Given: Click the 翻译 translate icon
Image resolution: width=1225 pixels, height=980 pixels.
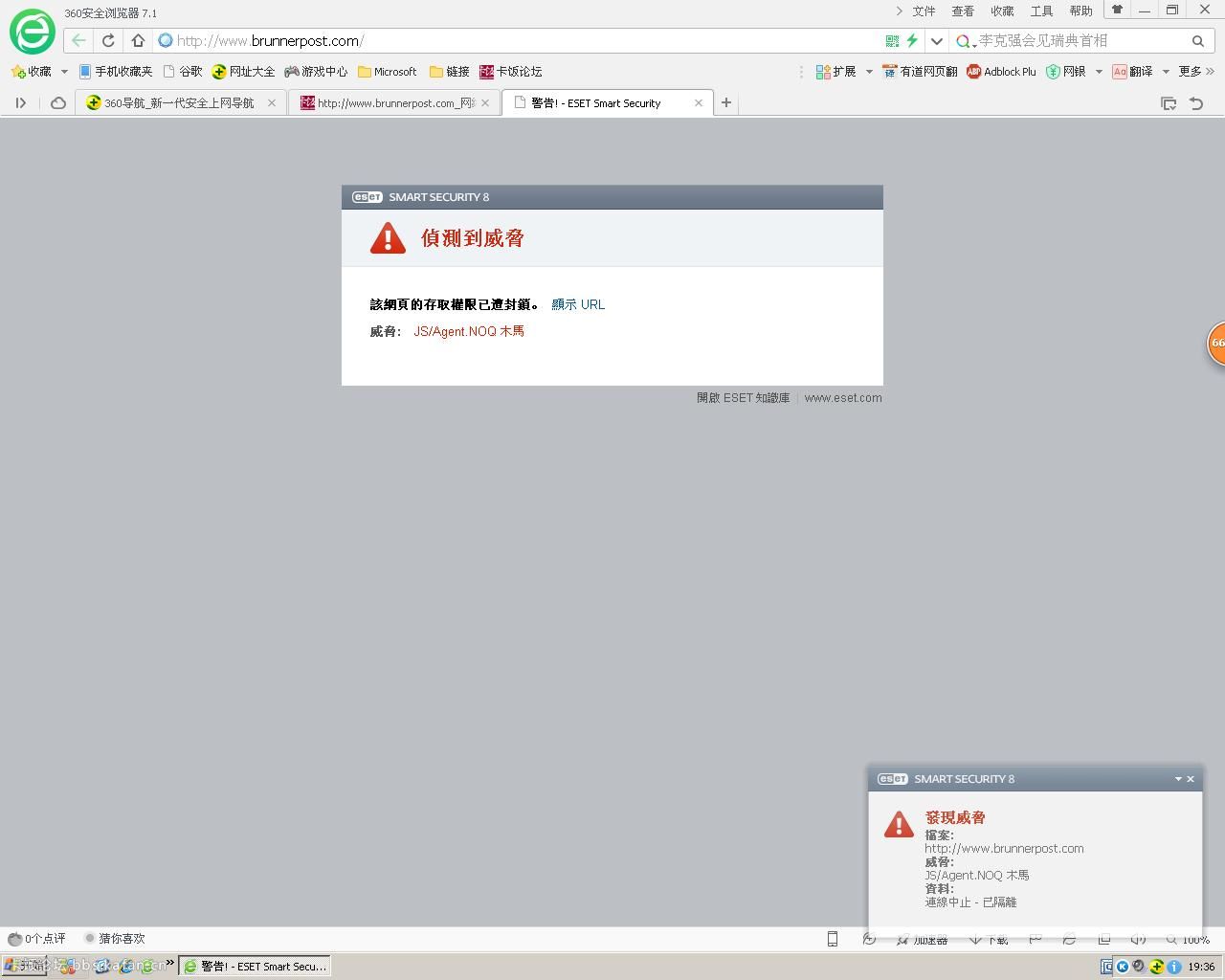Looking at the screenshot, I should click(1132, 72).
